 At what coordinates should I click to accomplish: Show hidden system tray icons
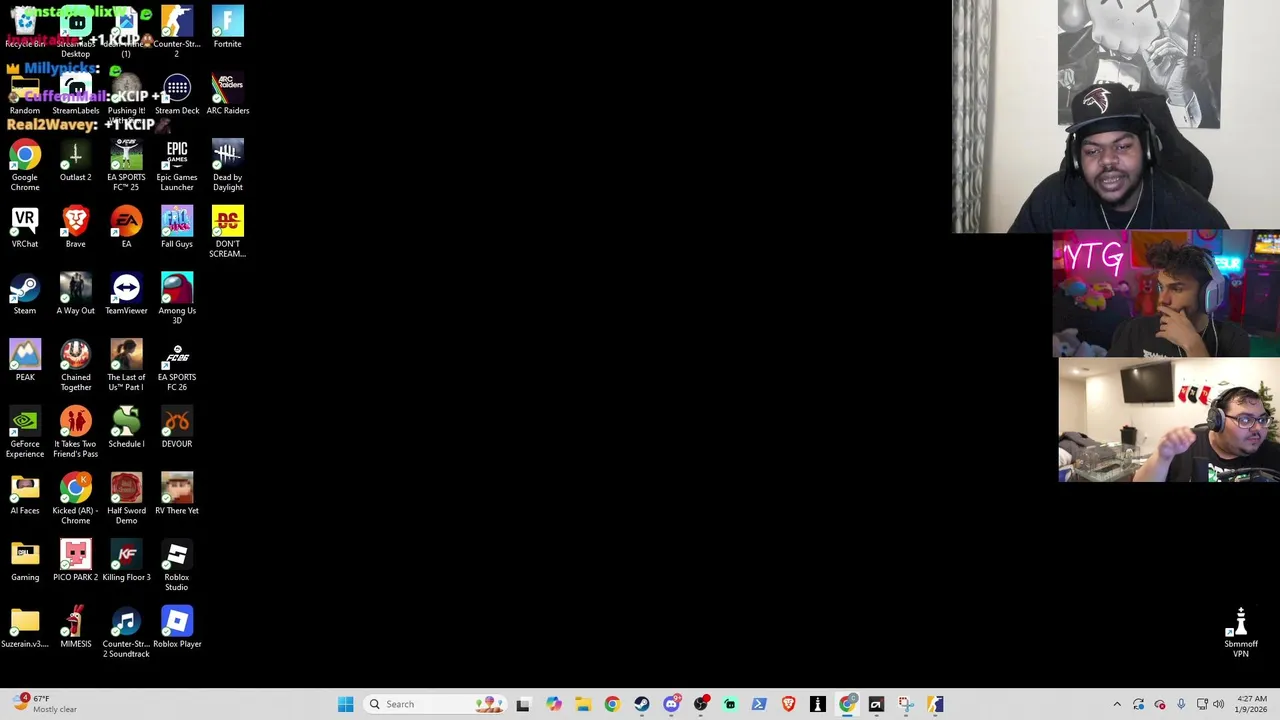(x=1117, y=704)
